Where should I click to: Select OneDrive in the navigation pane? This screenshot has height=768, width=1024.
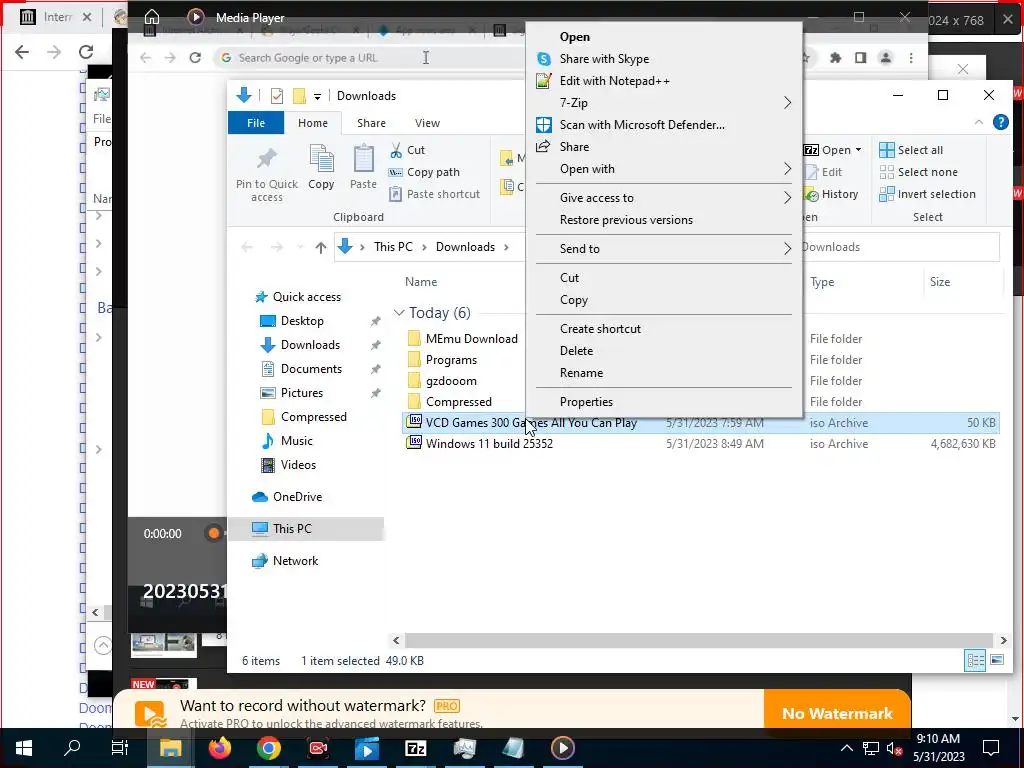click(x=297, y=497)
